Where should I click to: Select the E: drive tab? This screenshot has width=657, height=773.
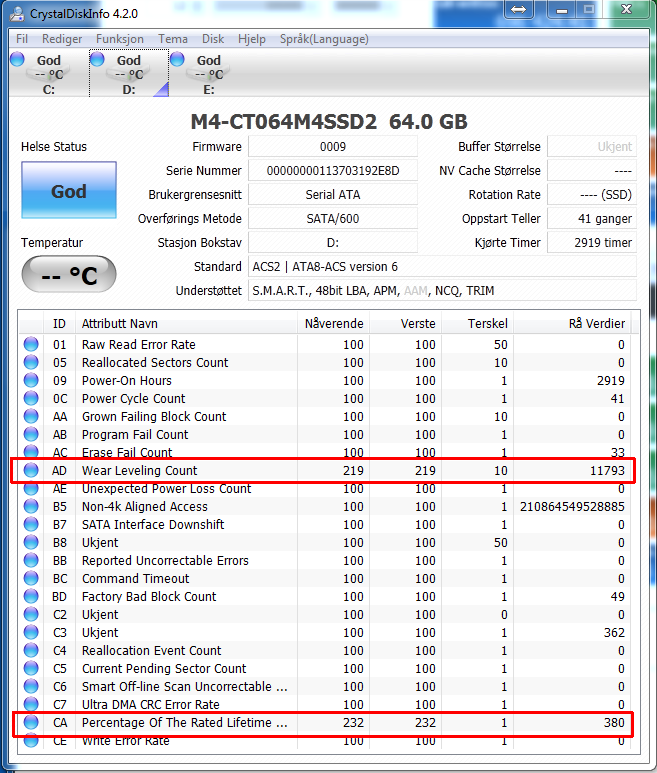(x=209, y=74)
